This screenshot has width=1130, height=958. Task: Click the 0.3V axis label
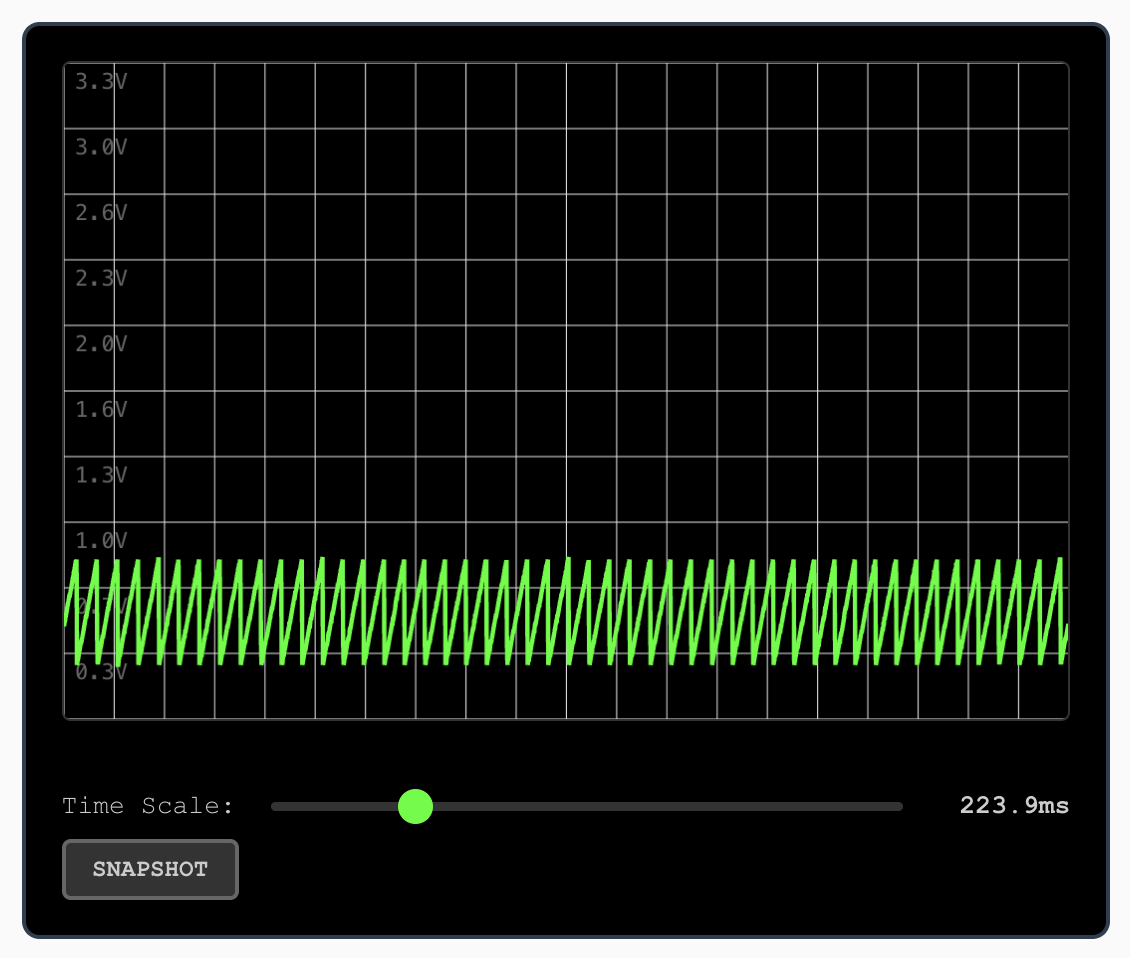click(101, 672)
